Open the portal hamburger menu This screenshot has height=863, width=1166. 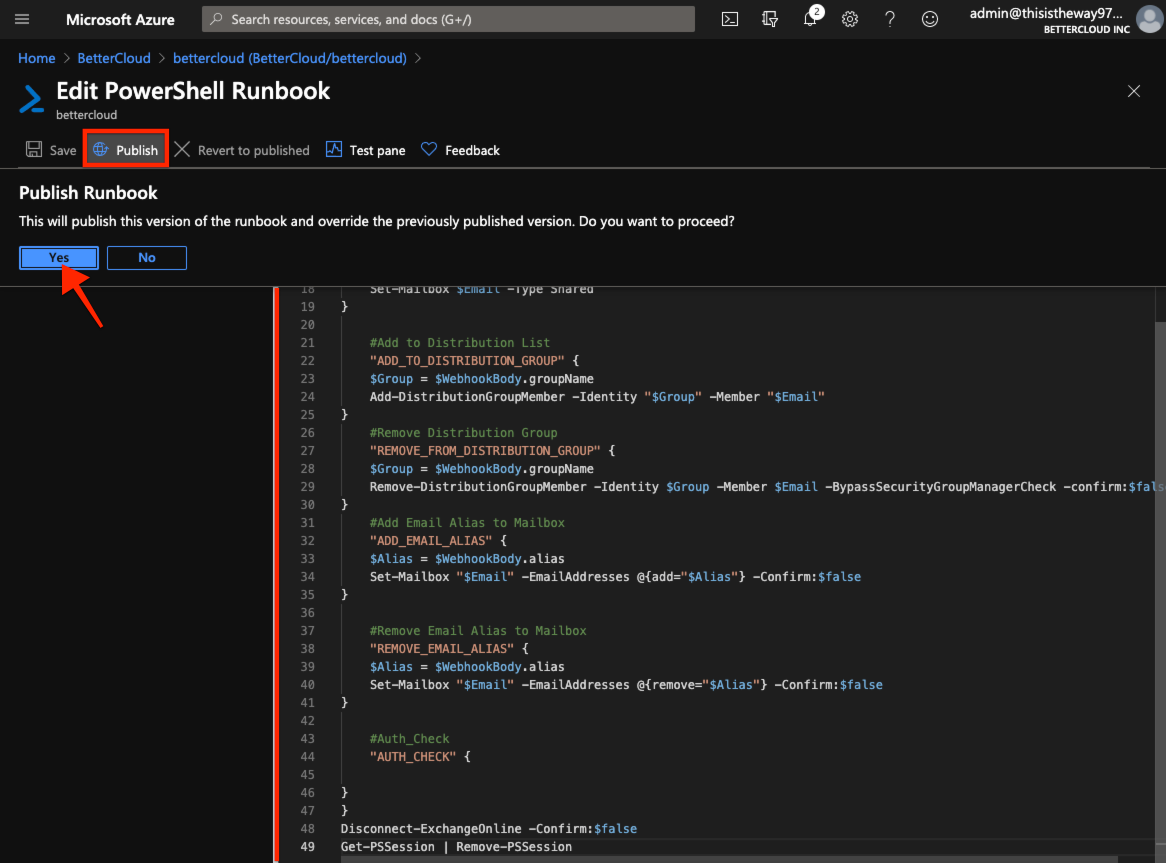point(21,18)
